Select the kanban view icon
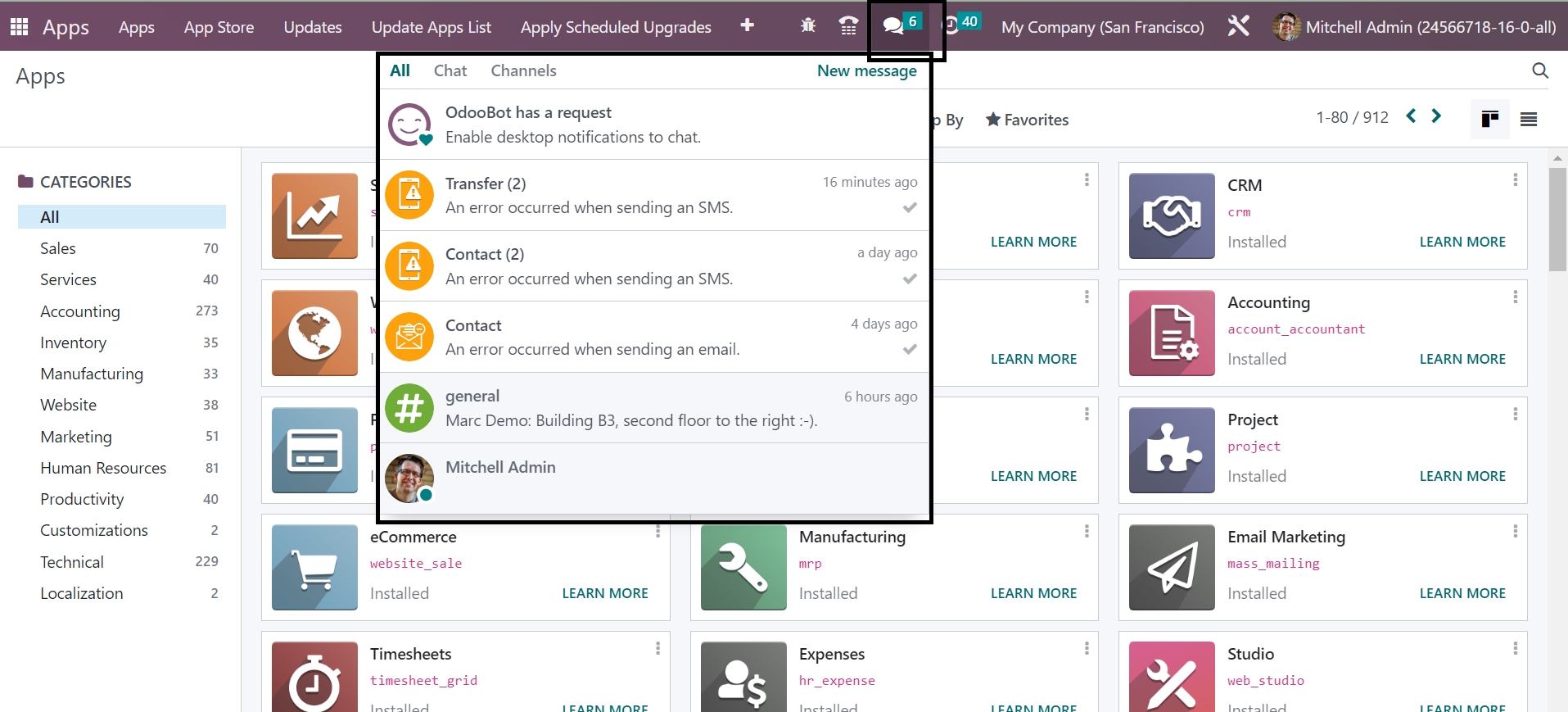The width and height of the screenshot is (1568, 712). point(1489,120)
